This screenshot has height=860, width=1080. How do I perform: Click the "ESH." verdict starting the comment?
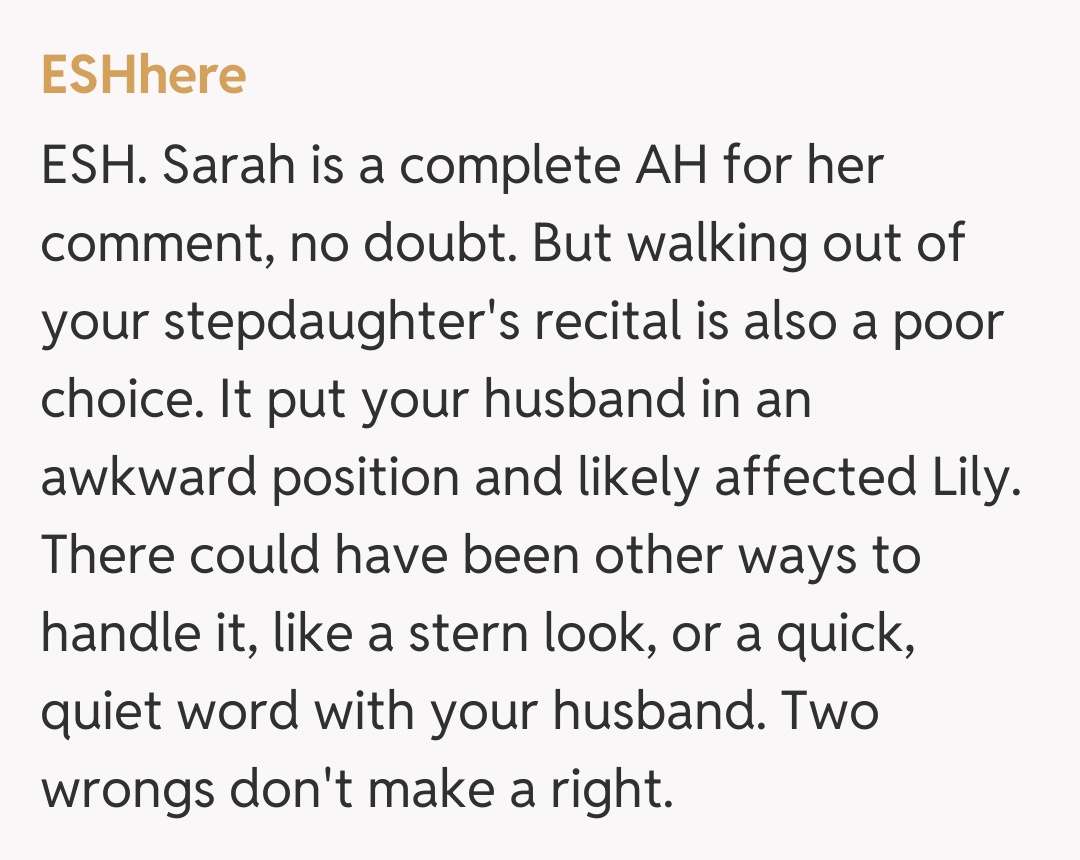pos(94,168)
